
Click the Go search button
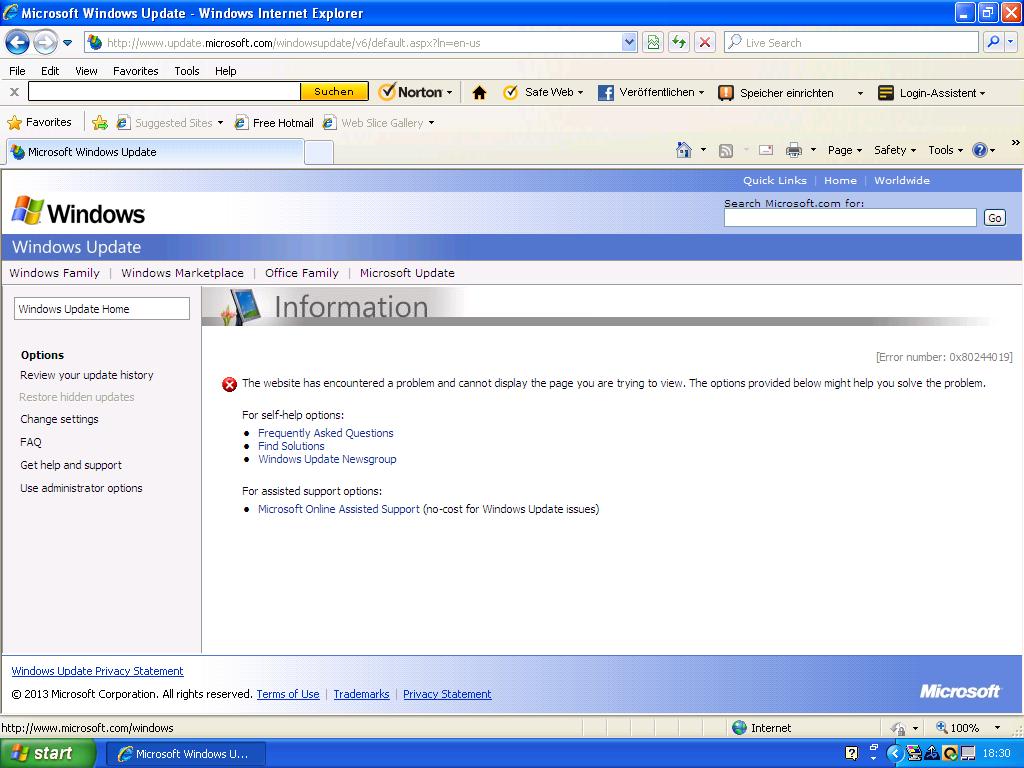pos(995,217)
